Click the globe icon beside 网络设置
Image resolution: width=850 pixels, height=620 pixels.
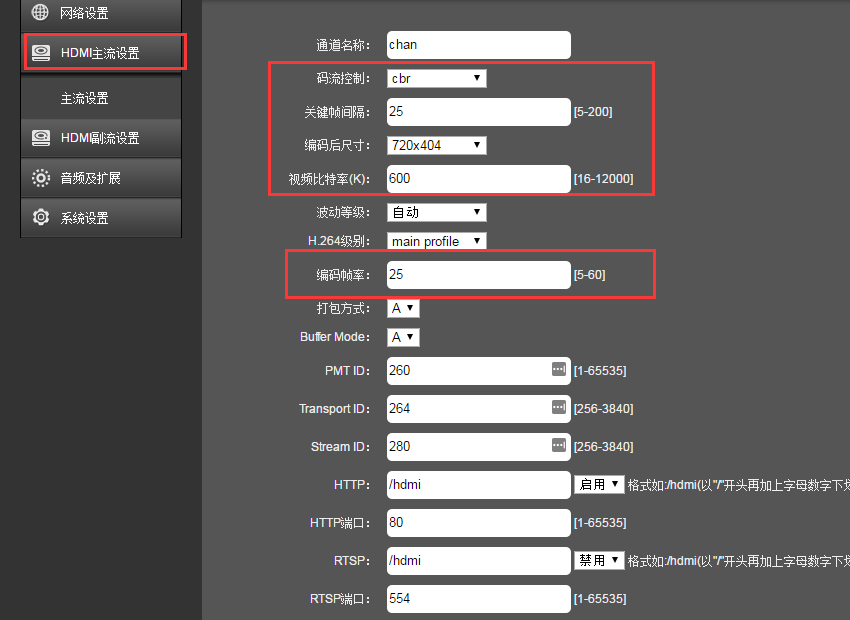point(40,13)
